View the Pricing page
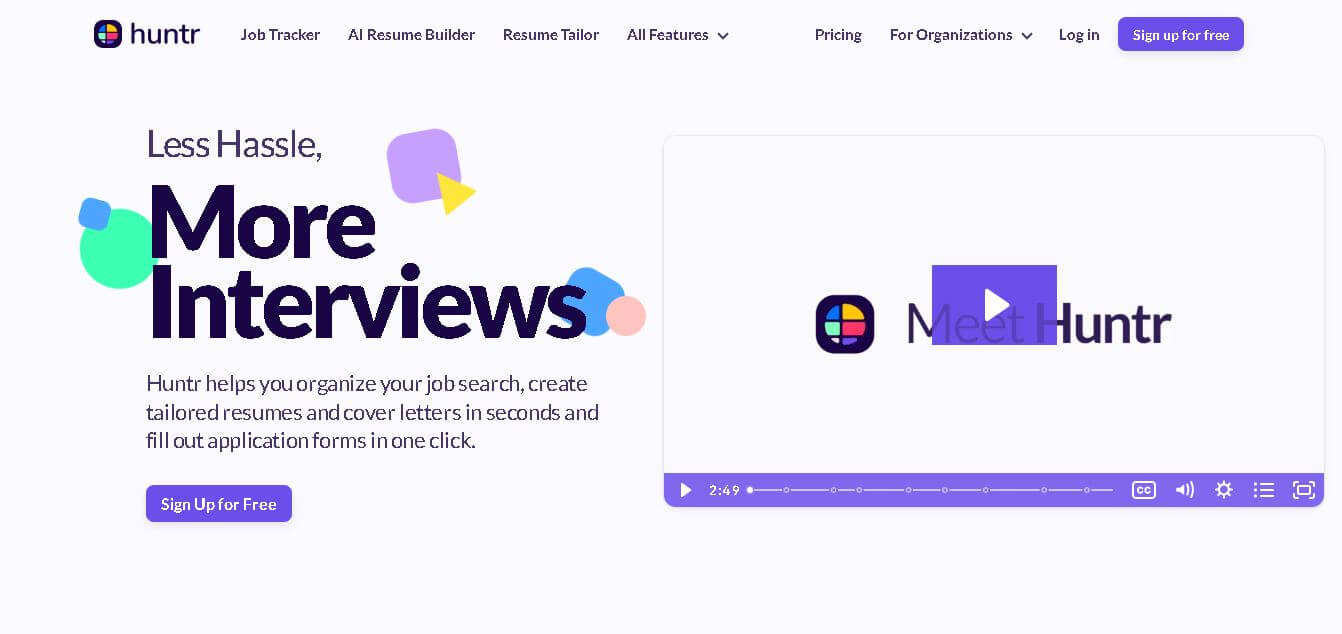The height and width of the screenshot is (634, 1342). [x=838, y=34]
